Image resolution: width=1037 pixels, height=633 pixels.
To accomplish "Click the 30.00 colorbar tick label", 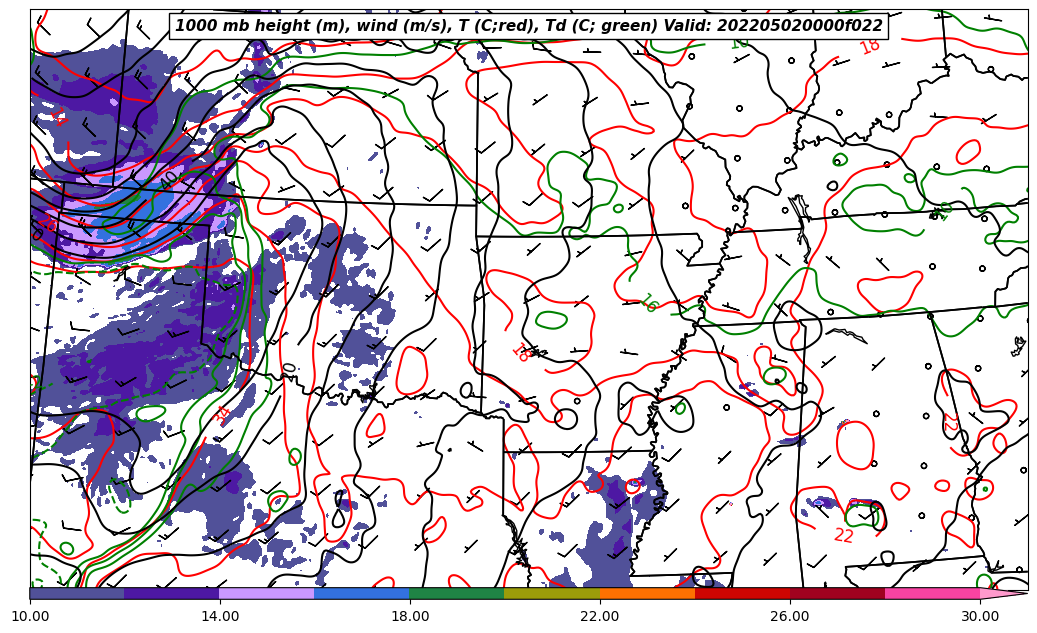I will coord(980,616).
